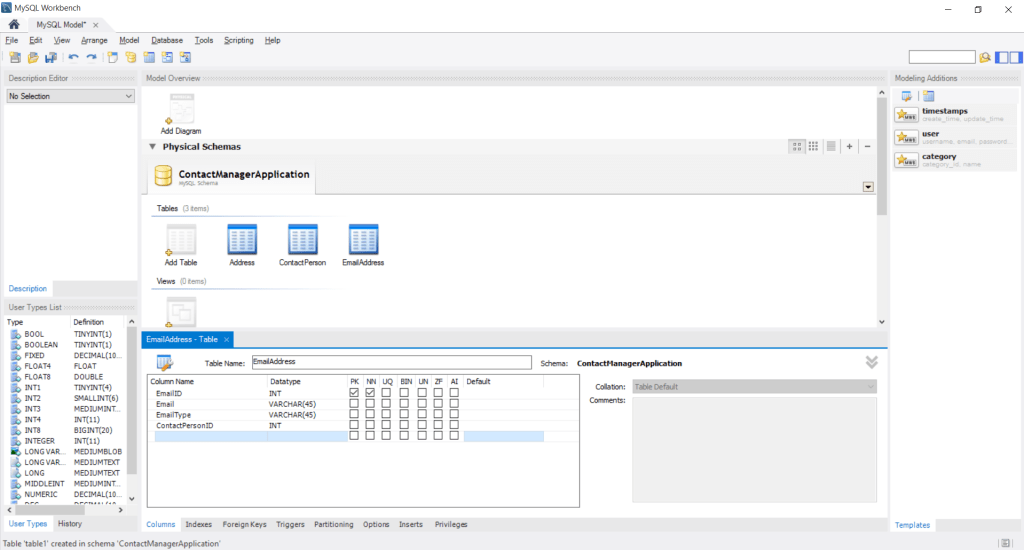Click the Add new routine toolbar icon
1024x550 pixels.
[x=185, y=57]
